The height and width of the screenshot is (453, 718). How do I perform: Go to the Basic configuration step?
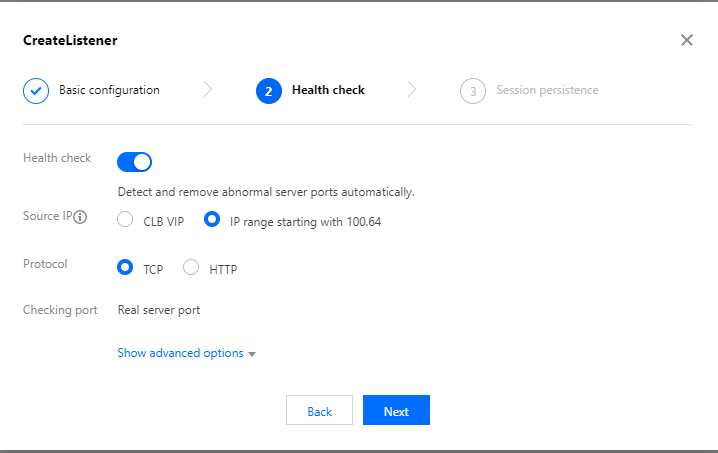pos(109,90)
